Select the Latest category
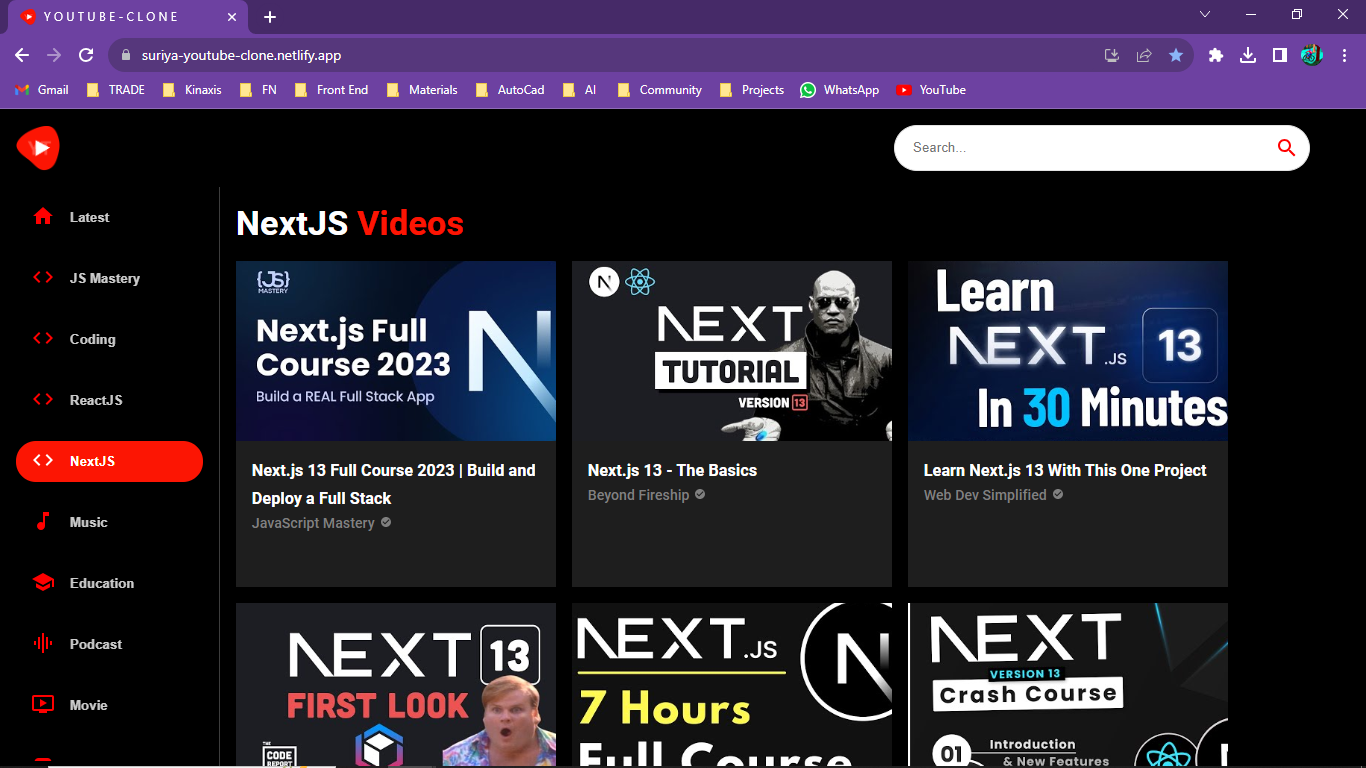This screenshot has width=1366, height=768. 109,217
